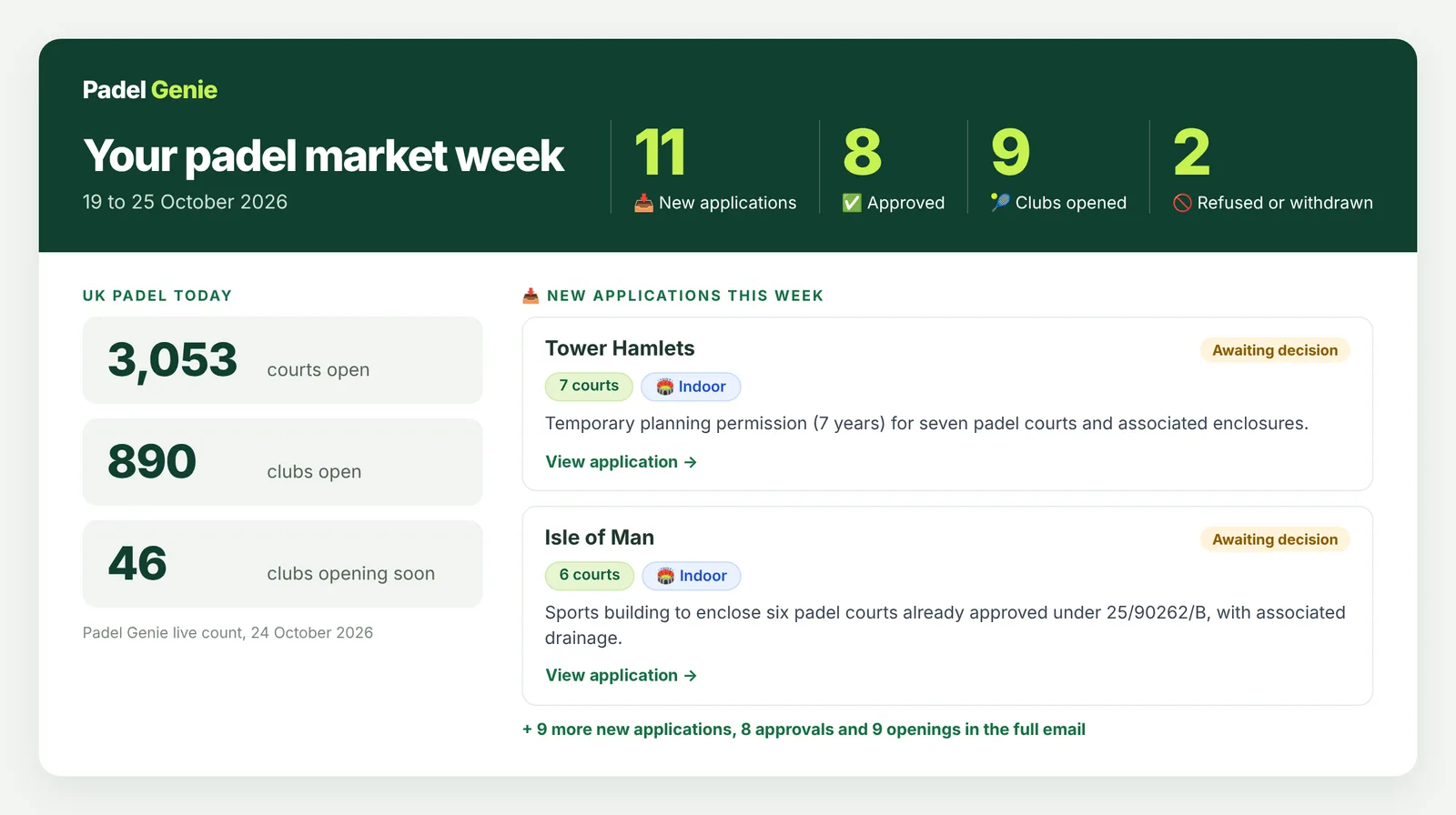This screenshot has width=1456, height=815.
Task: Click the 46 clubs opening soon card
Action: [282, 564]
